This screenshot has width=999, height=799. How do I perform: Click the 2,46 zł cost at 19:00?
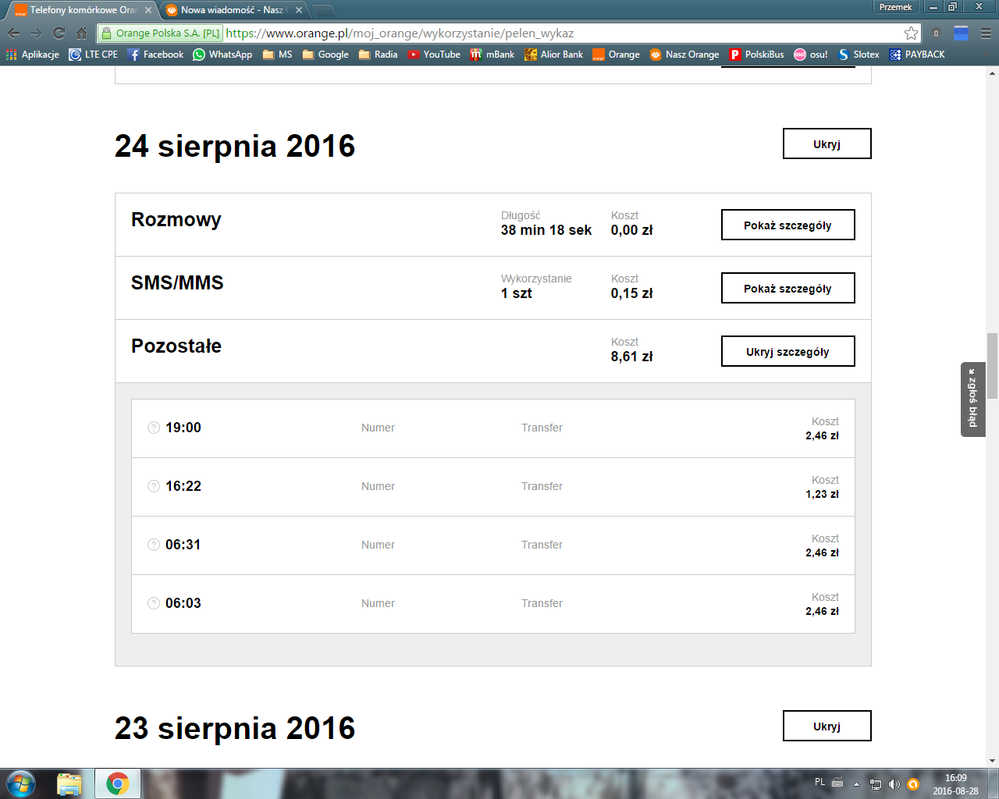point(822,436)
